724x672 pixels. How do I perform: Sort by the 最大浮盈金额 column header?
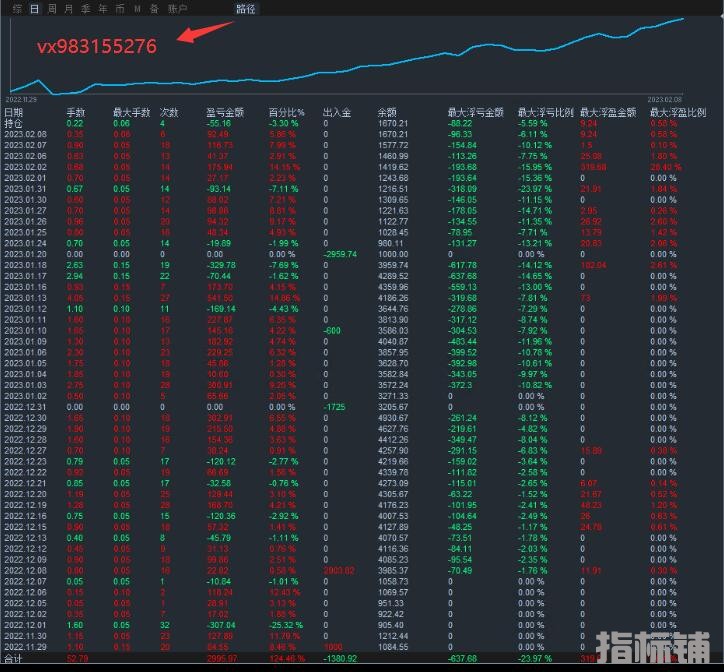(608, 112)
